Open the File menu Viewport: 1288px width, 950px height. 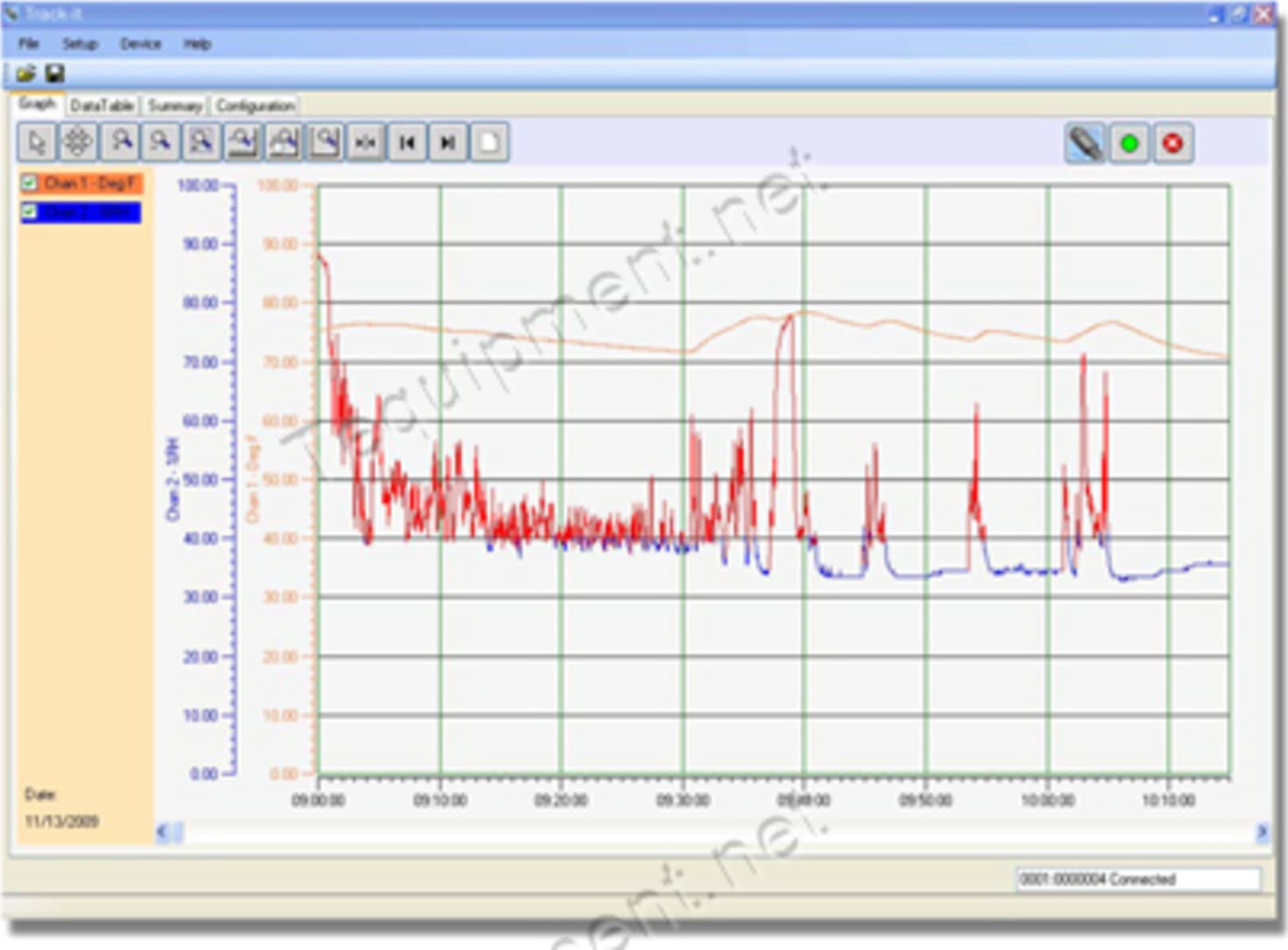[x=29, y=44]
